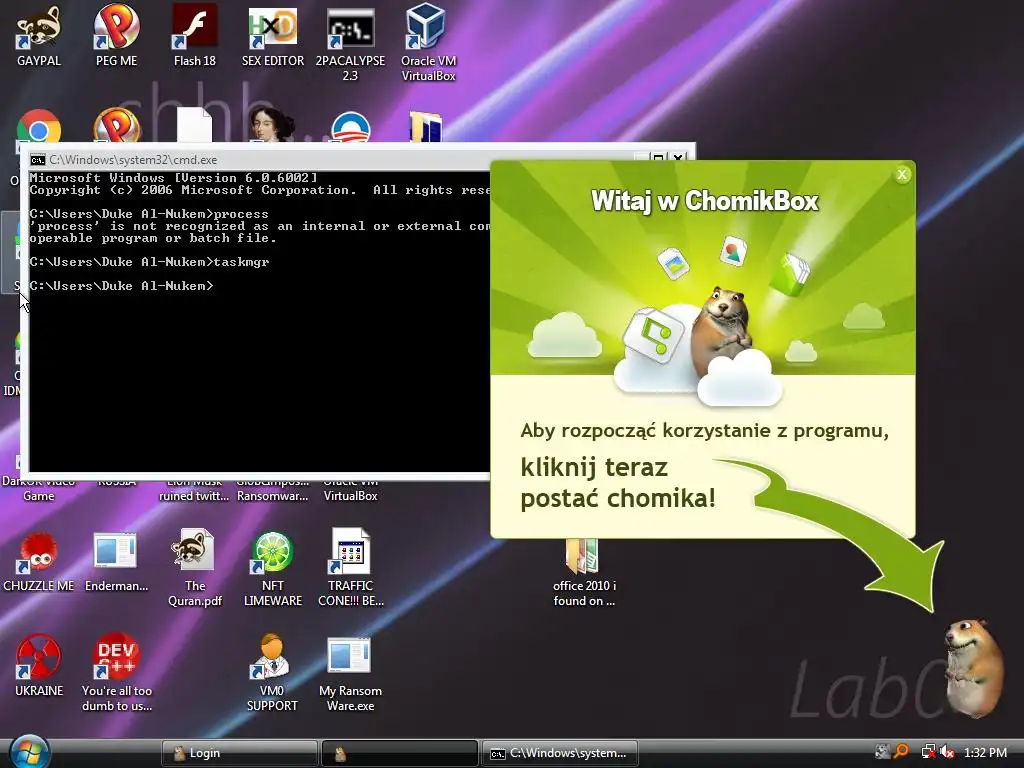
Task: Click the 'Aby rozpocząć korzystanie z programu,' line
Action: tap(705, 430)
